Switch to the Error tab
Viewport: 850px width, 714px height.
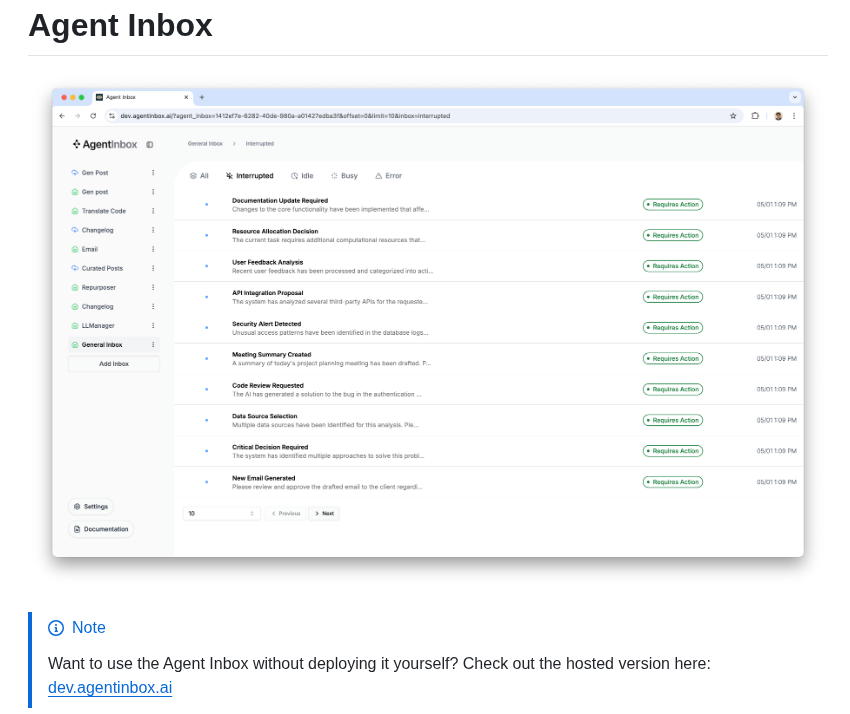389,176
